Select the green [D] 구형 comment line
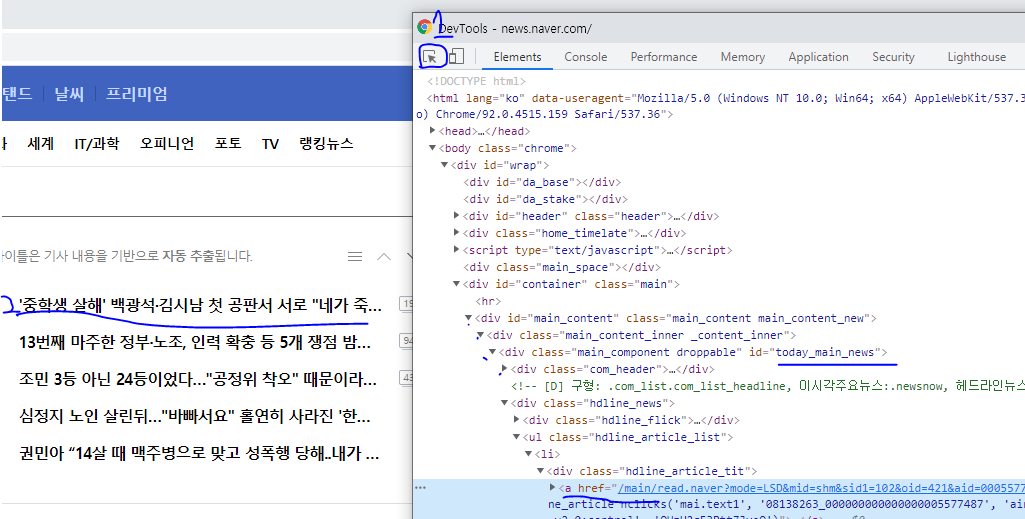This screenshot has width=1025, height=519. point(768,386)
